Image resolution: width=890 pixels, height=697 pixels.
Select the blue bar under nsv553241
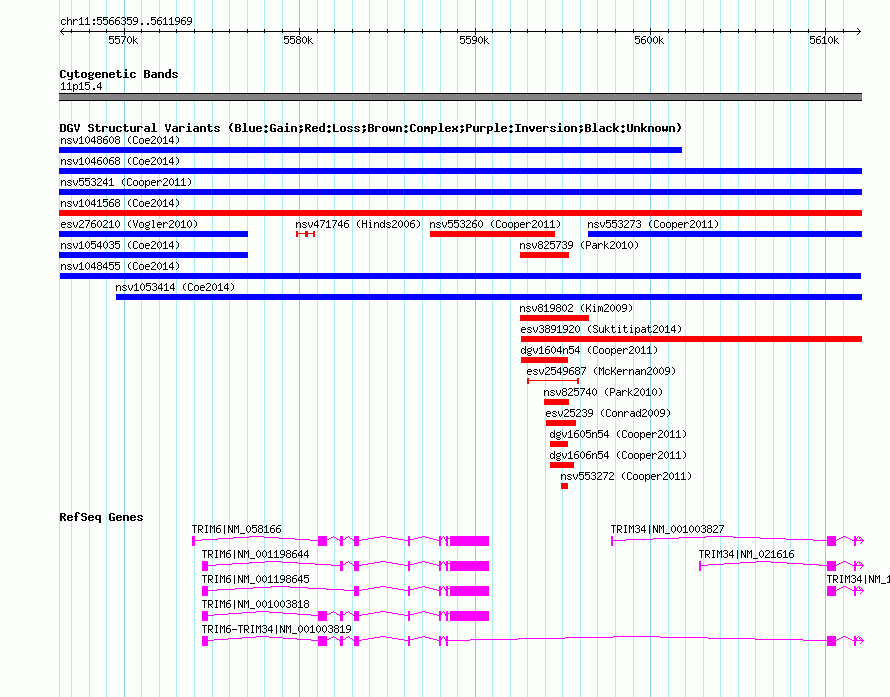[460, 192]
